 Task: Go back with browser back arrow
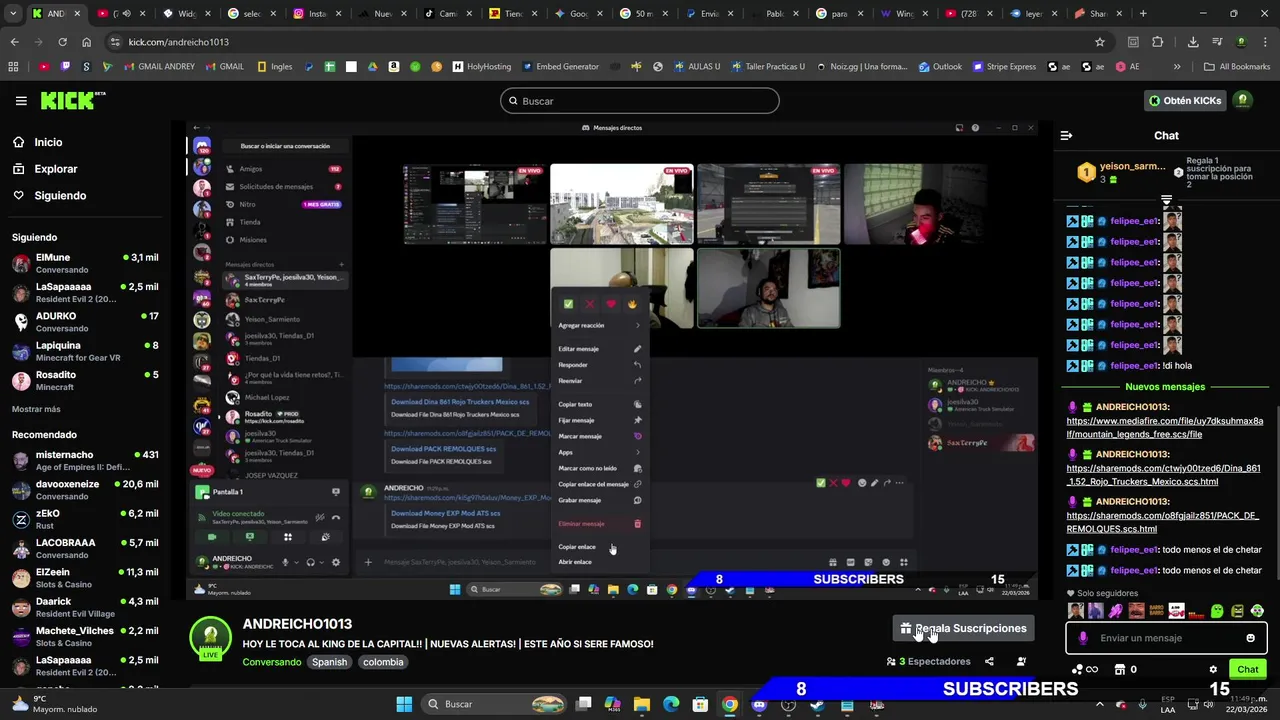pyautogui.click(x=14, y=42)
